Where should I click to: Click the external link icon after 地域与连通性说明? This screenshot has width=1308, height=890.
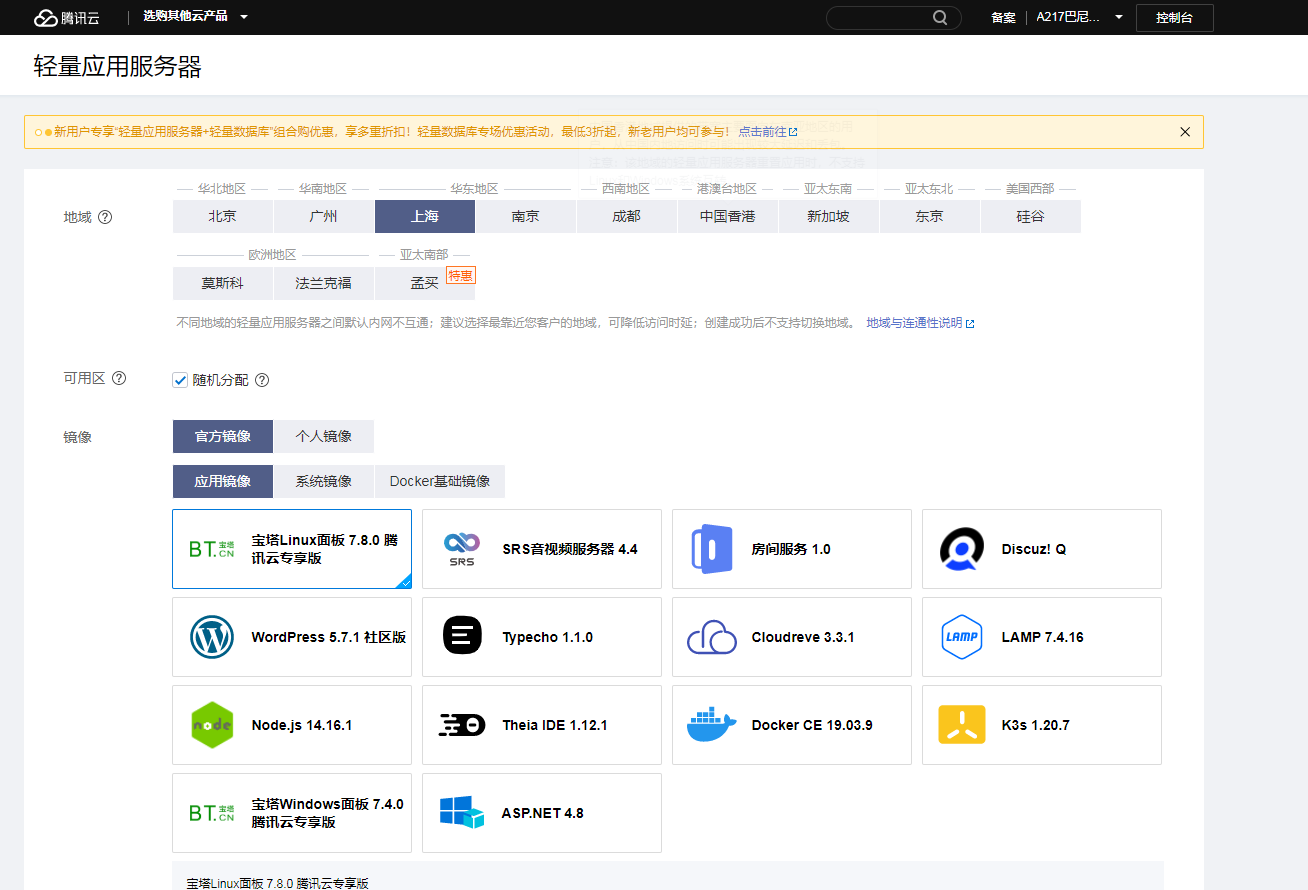(970, 323)
